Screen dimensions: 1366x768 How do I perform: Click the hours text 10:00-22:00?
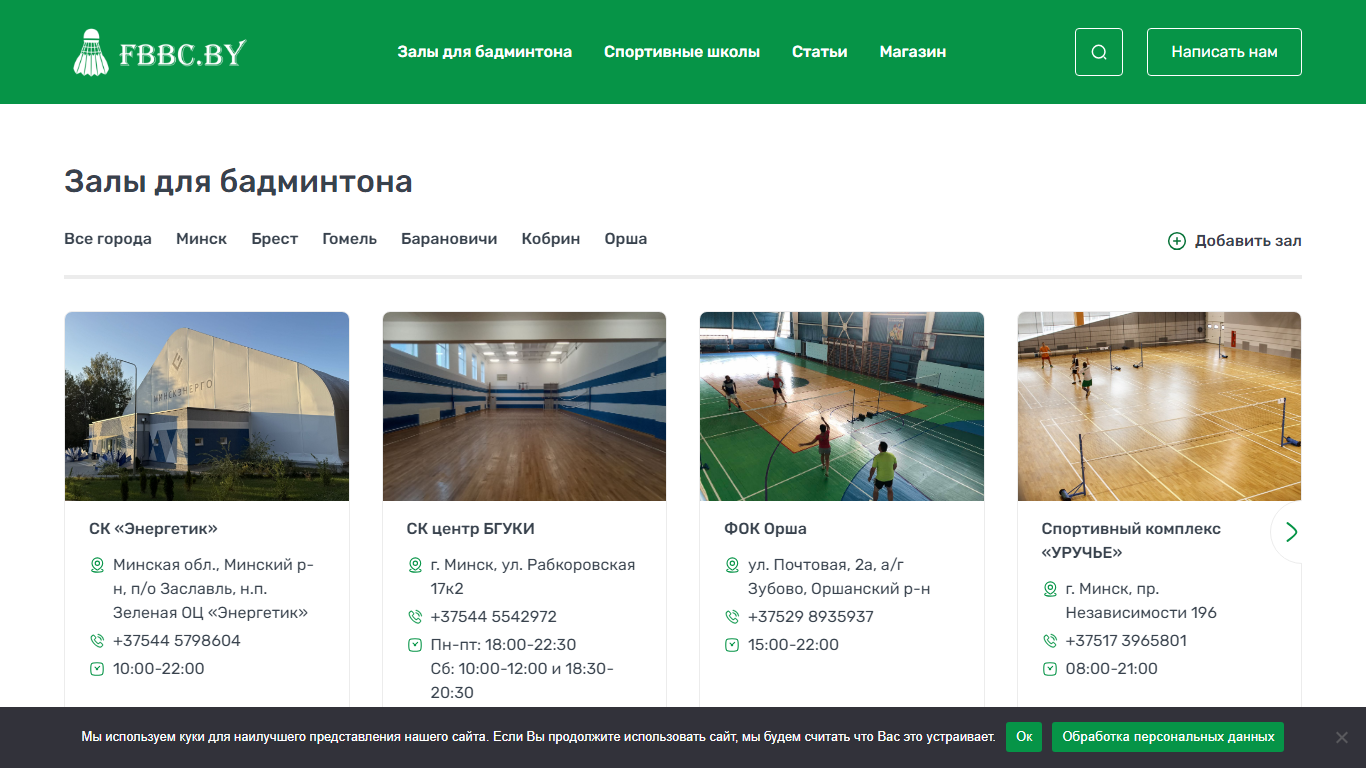(159, 669)
